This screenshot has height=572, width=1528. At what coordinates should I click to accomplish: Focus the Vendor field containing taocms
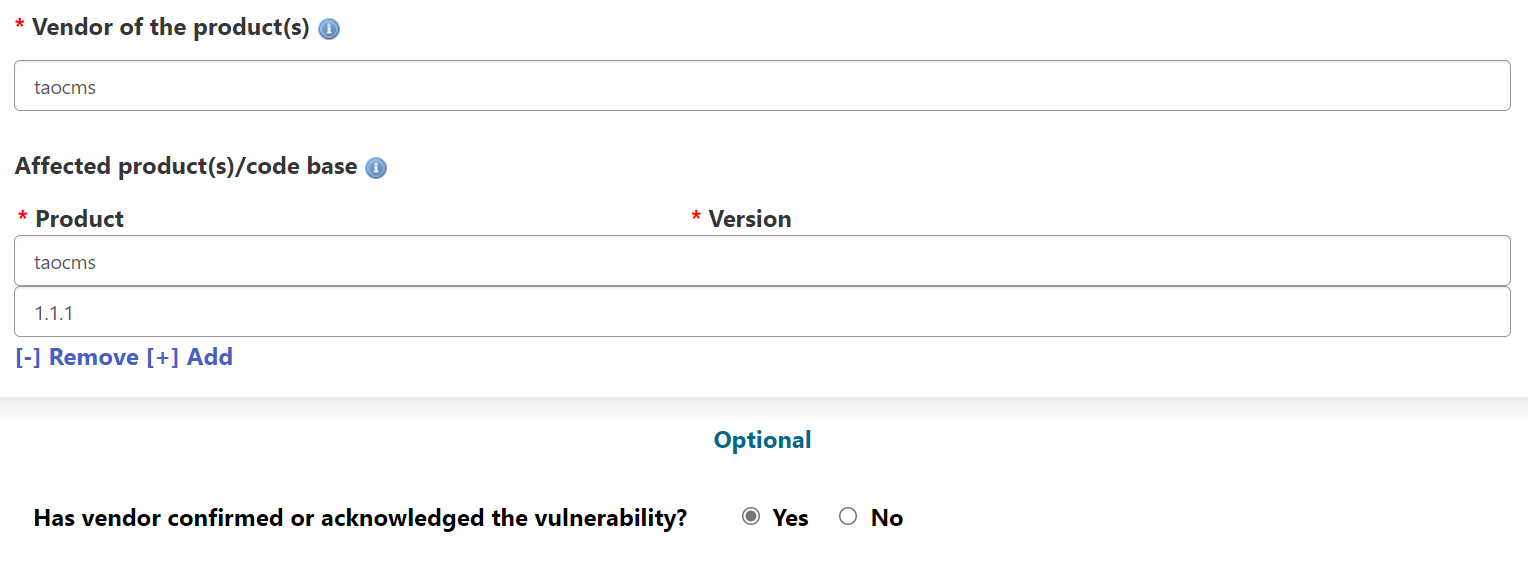(762, 86)
